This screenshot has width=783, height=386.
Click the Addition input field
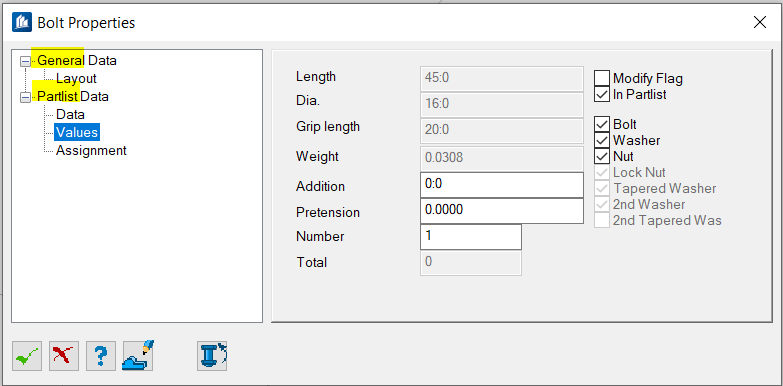click(x=502, y=185)
